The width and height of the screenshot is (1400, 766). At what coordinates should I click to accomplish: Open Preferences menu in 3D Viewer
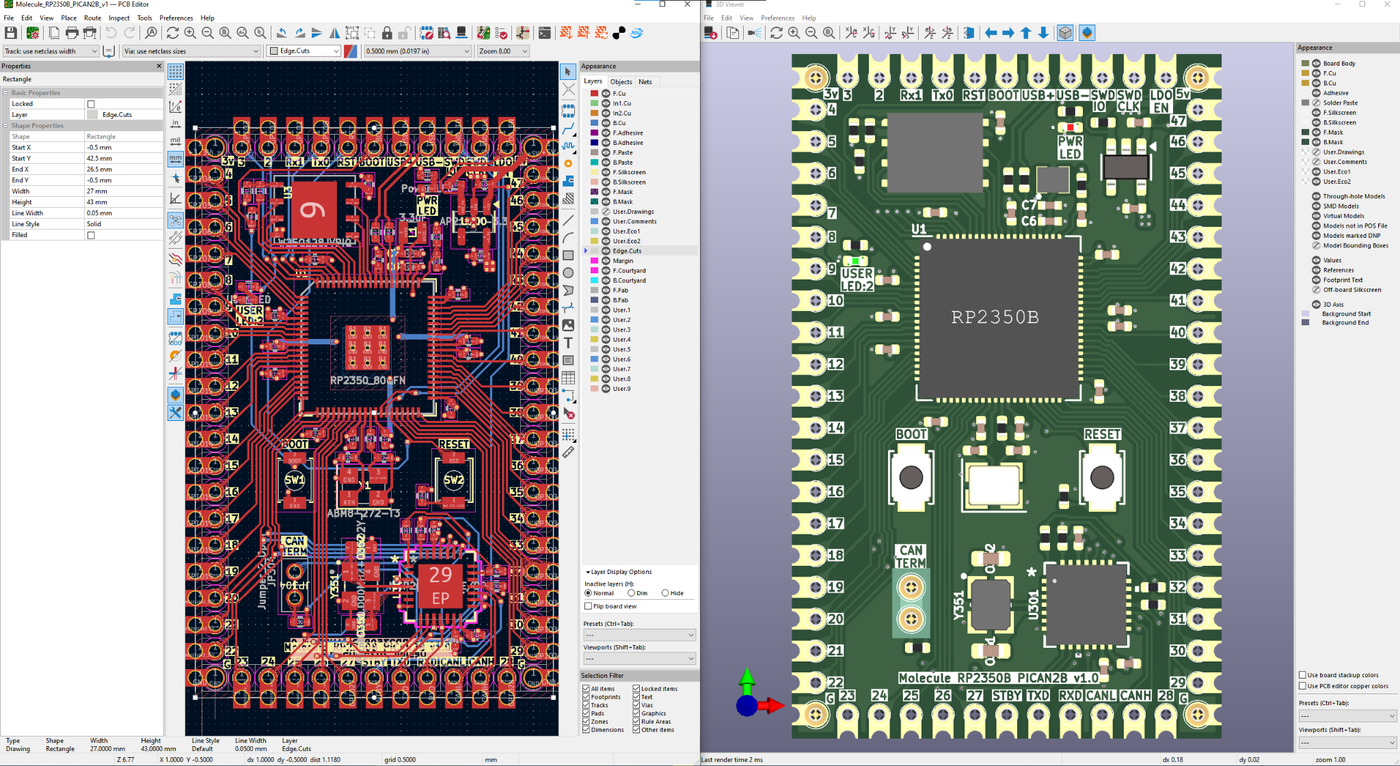[x=778, y=18]
